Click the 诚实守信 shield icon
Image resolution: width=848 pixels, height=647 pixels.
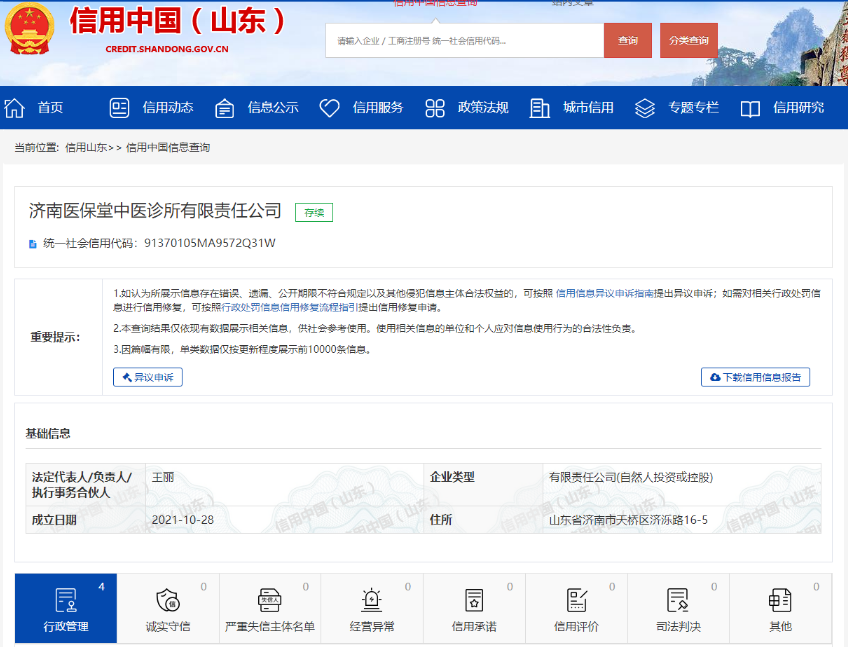pos(168,600)
